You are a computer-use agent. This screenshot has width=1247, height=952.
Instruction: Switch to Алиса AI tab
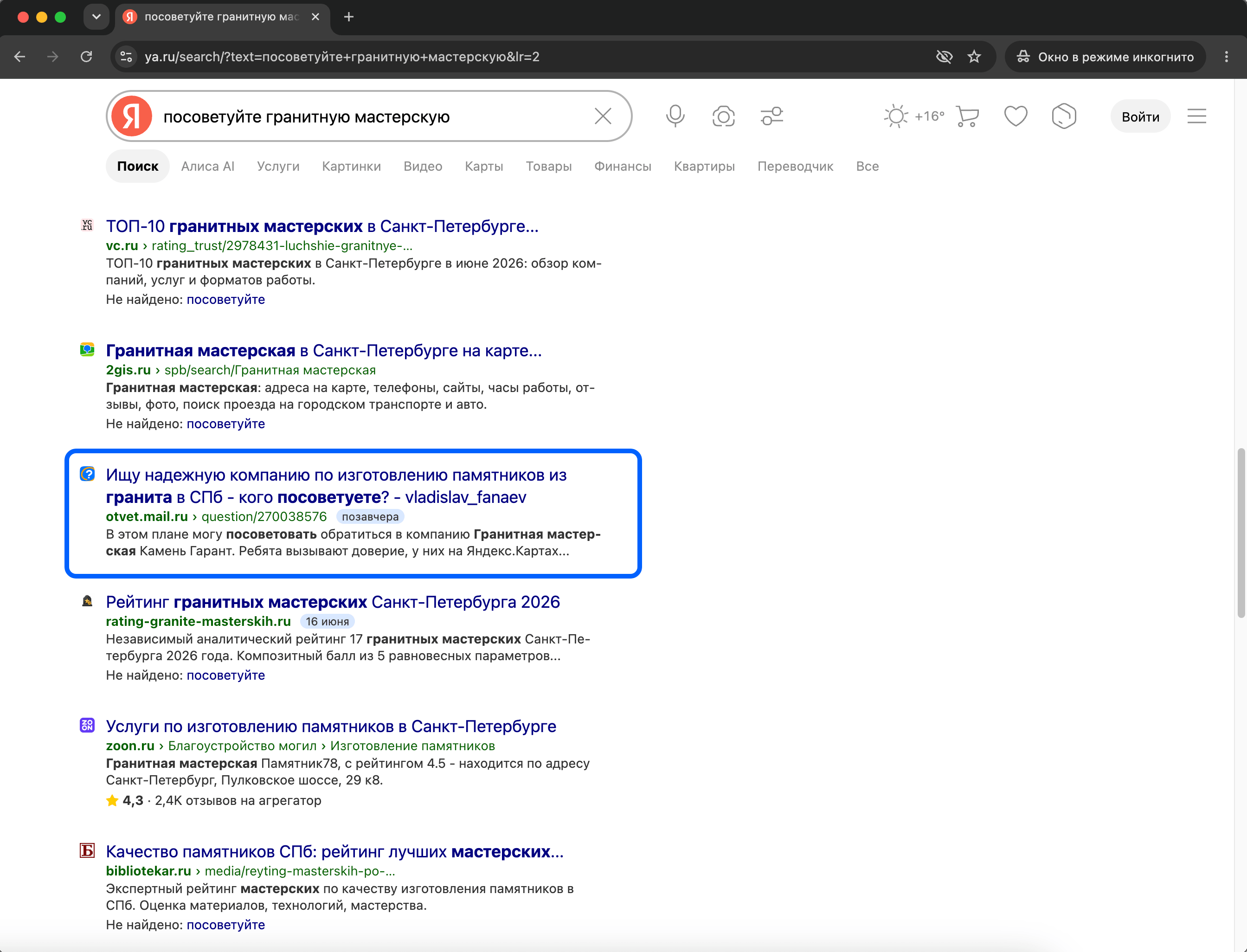(x=207, y=166)
